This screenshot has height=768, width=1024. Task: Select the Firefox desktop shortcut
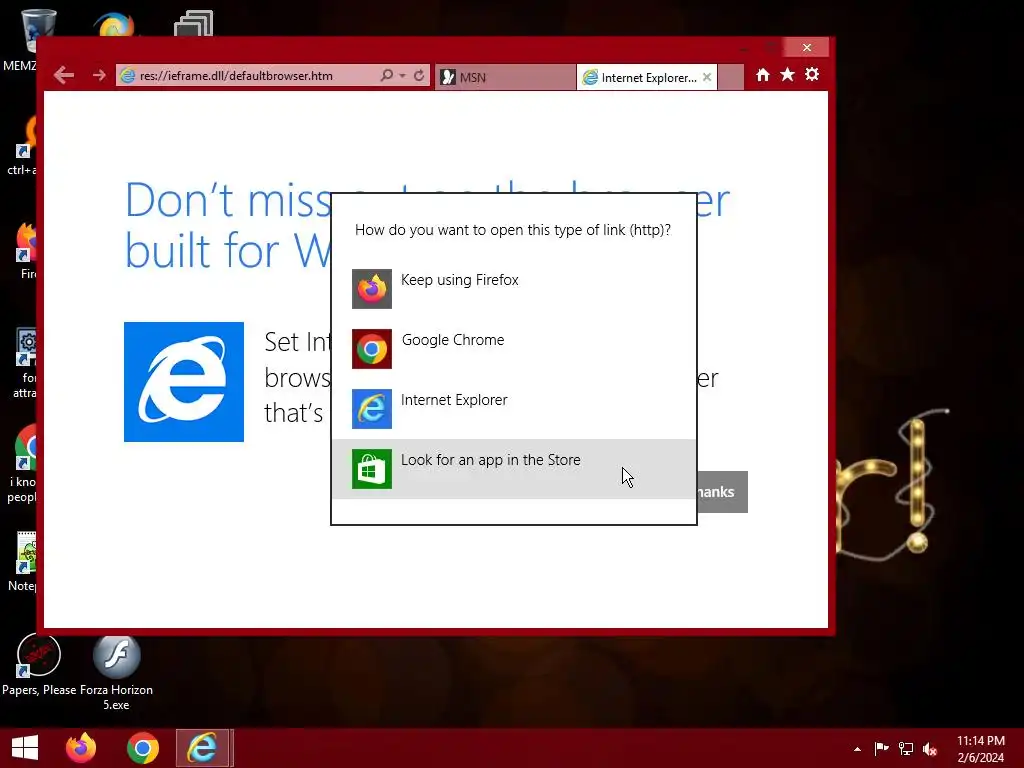click(26, 251)
